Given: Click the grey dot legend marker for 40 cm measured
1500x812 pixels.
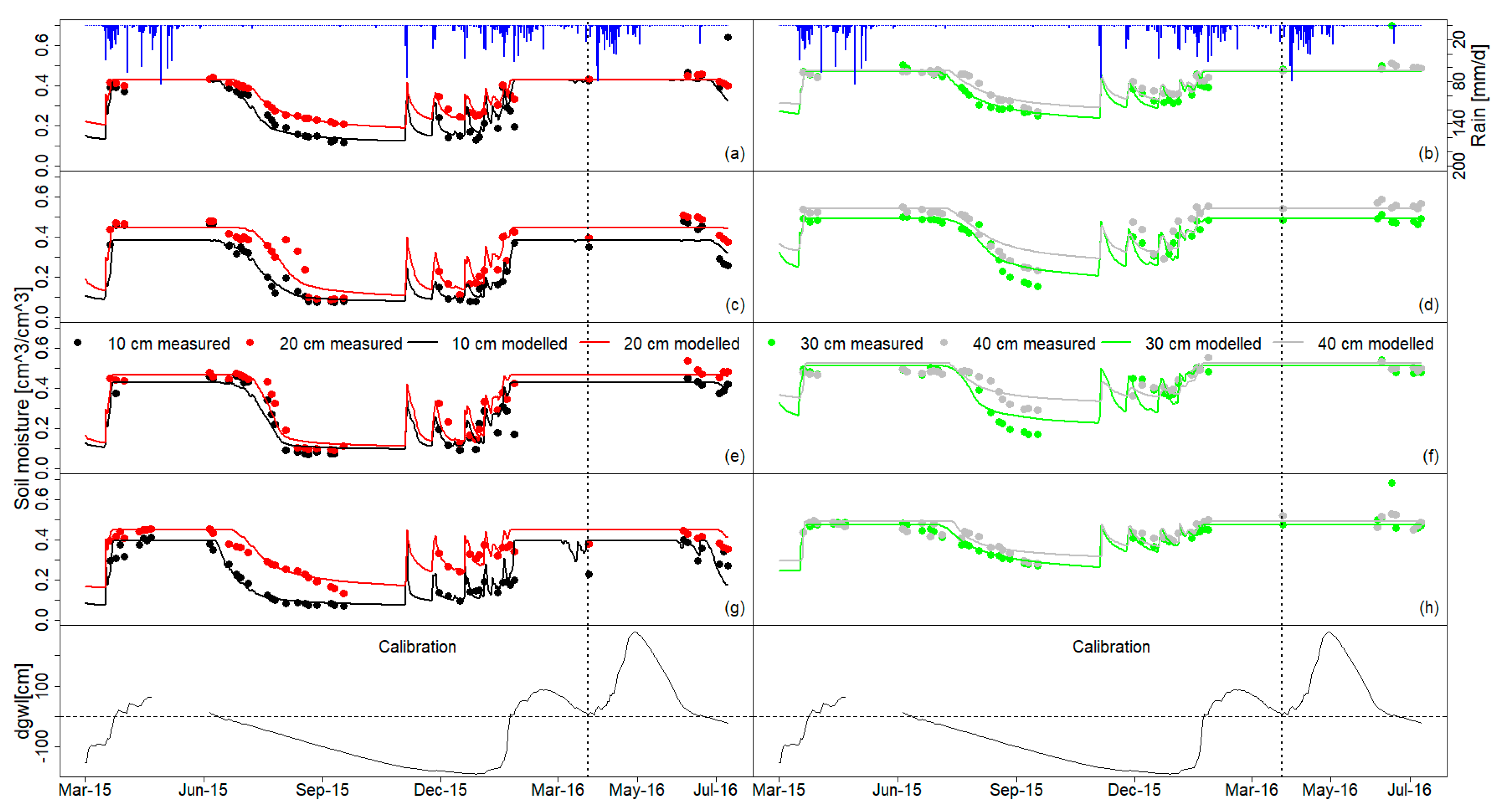Looking at the screenshot, I should 944,343.
